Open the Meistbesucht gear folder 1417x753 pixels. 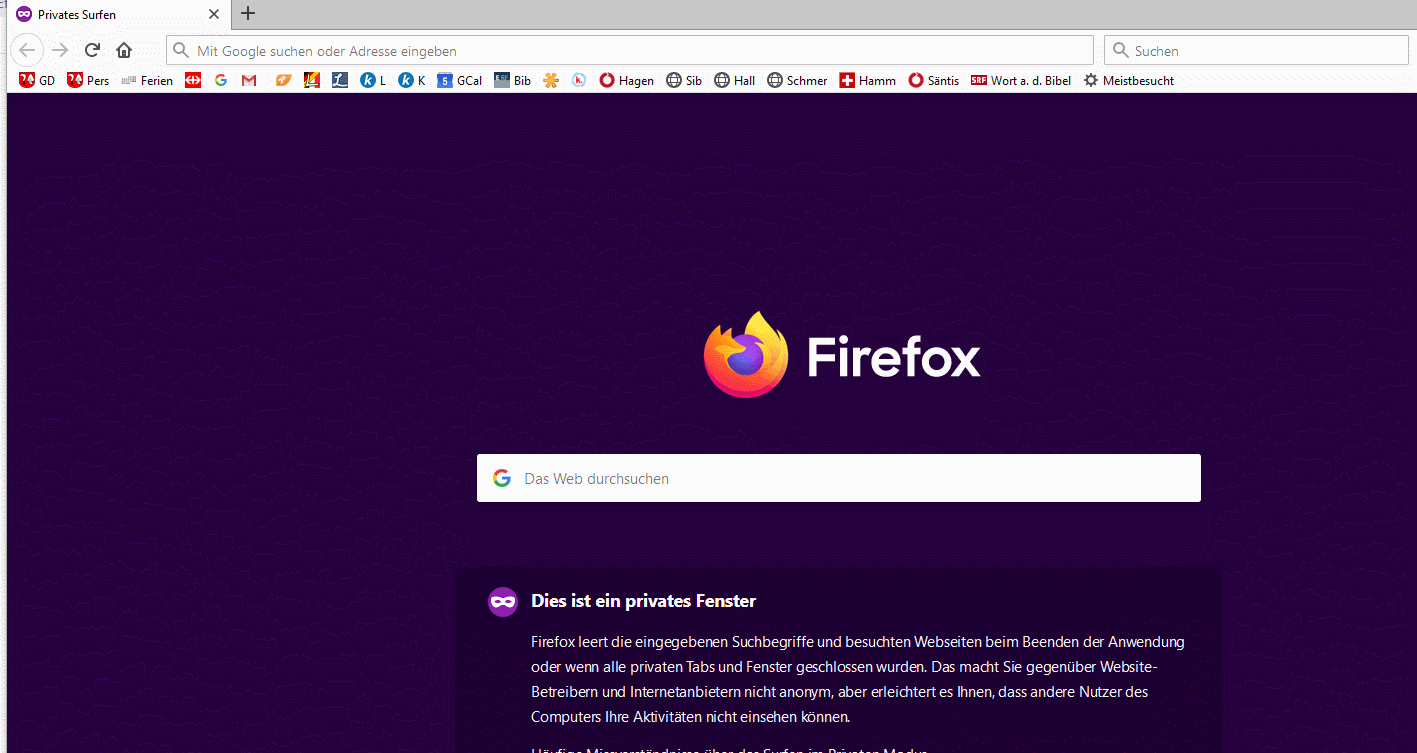1128,81
